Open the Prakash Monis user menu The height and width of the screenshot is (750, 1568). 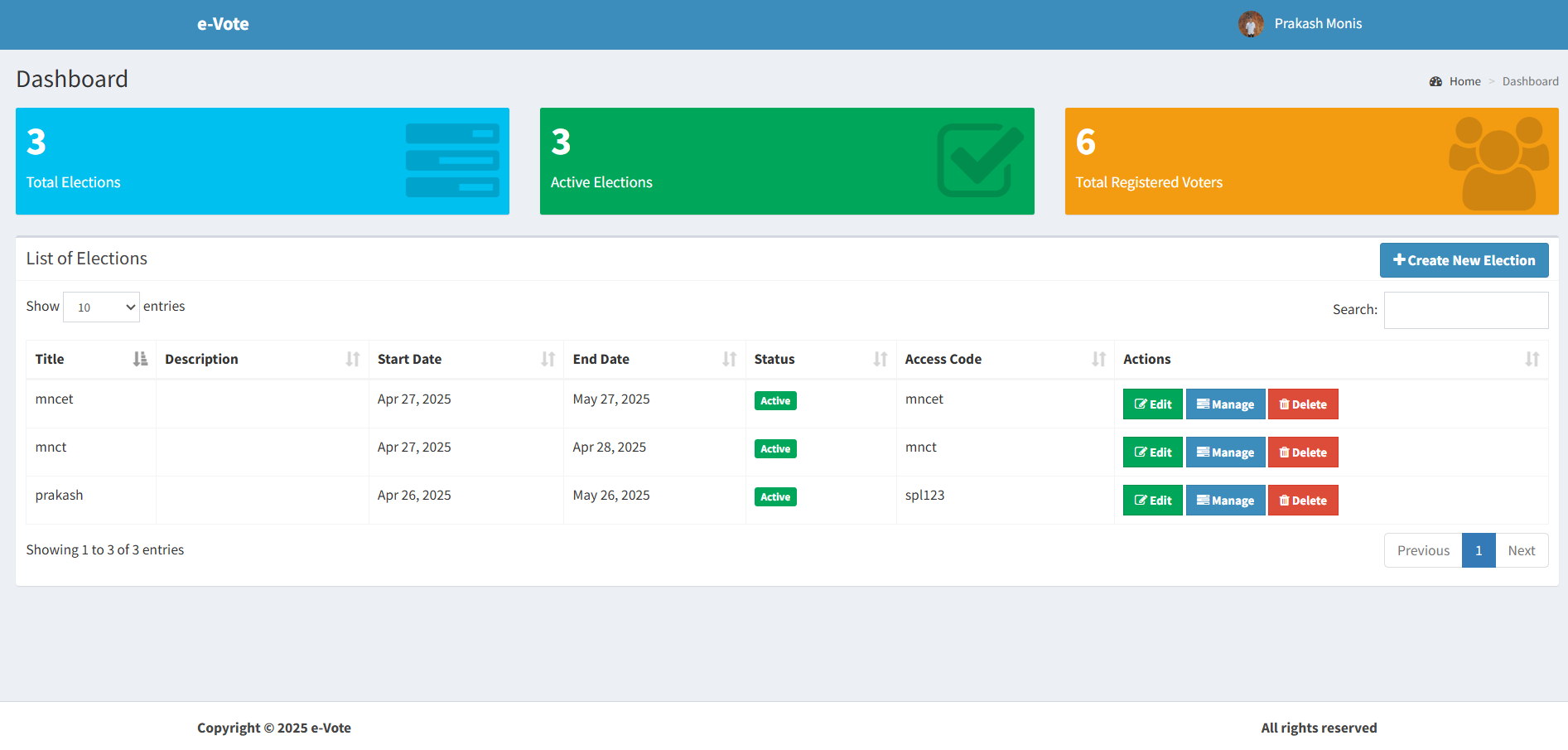point(1317,24)
